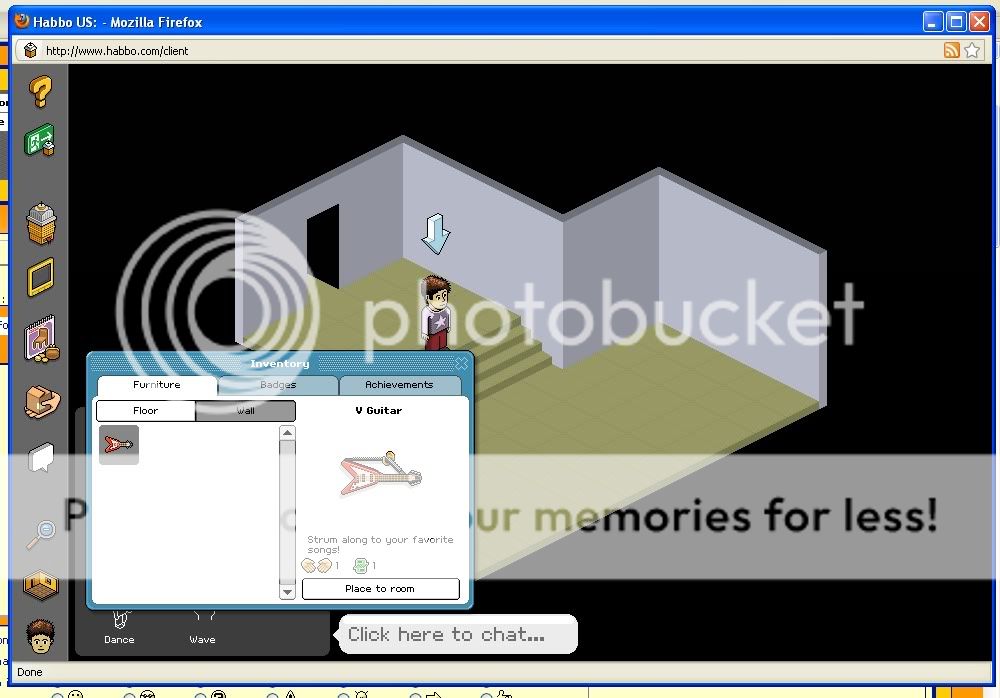This screenshot has height=698, width=1000.
Task: Open the catalog icon with coins
Action: [x=40, y=340]
